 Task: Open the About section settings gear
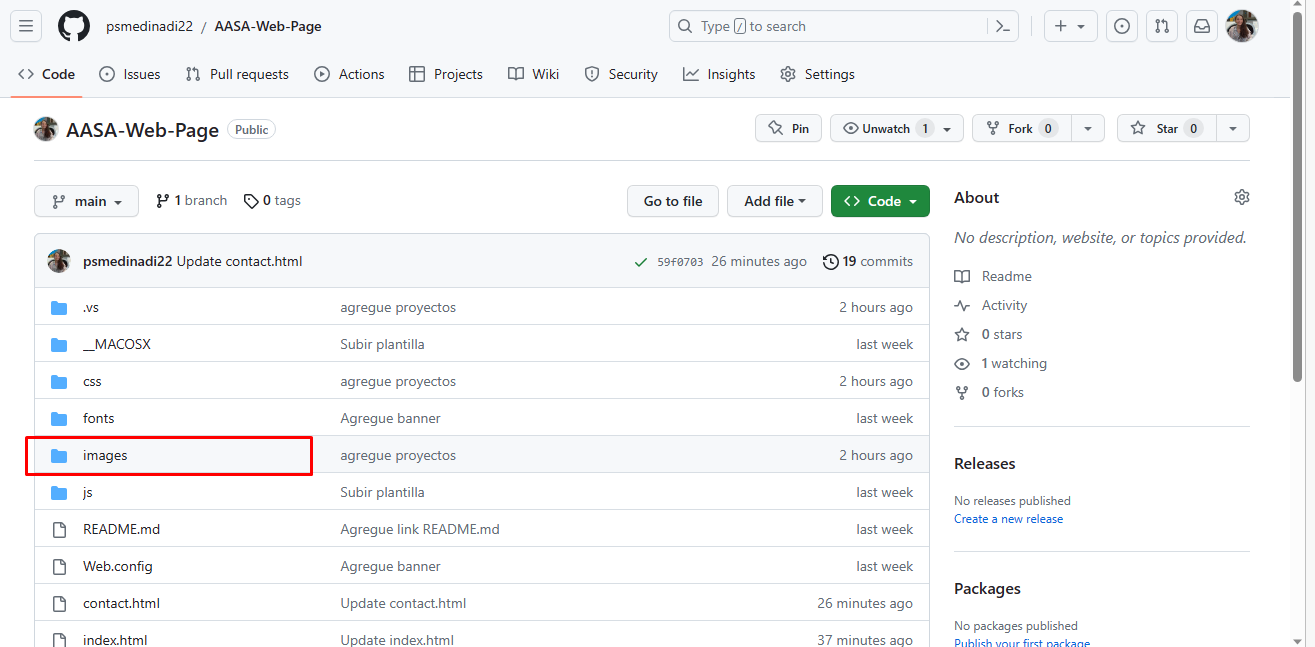[1241, 197]
